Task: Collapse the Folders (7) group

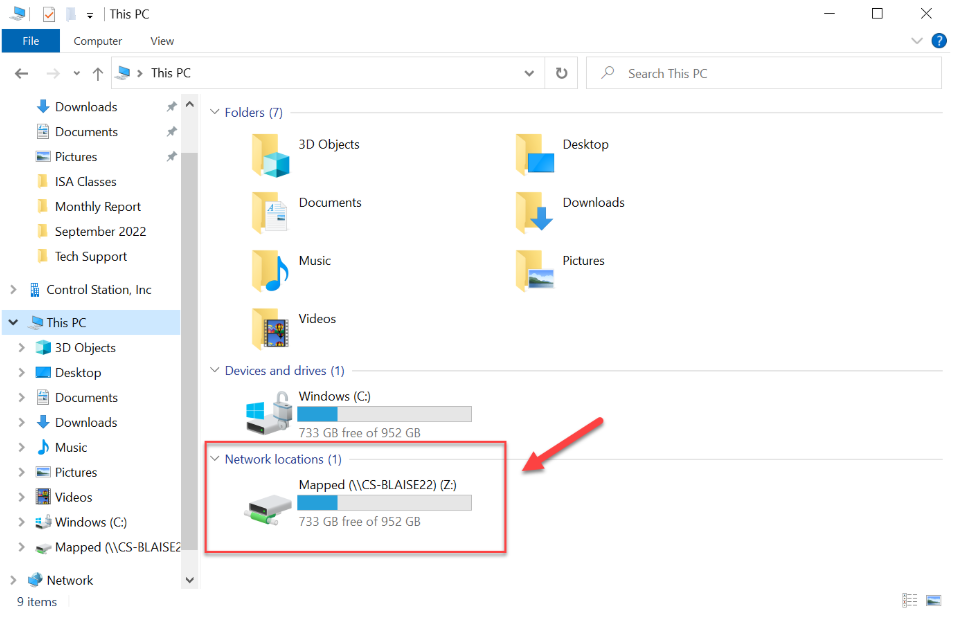Action: (215, 112)
